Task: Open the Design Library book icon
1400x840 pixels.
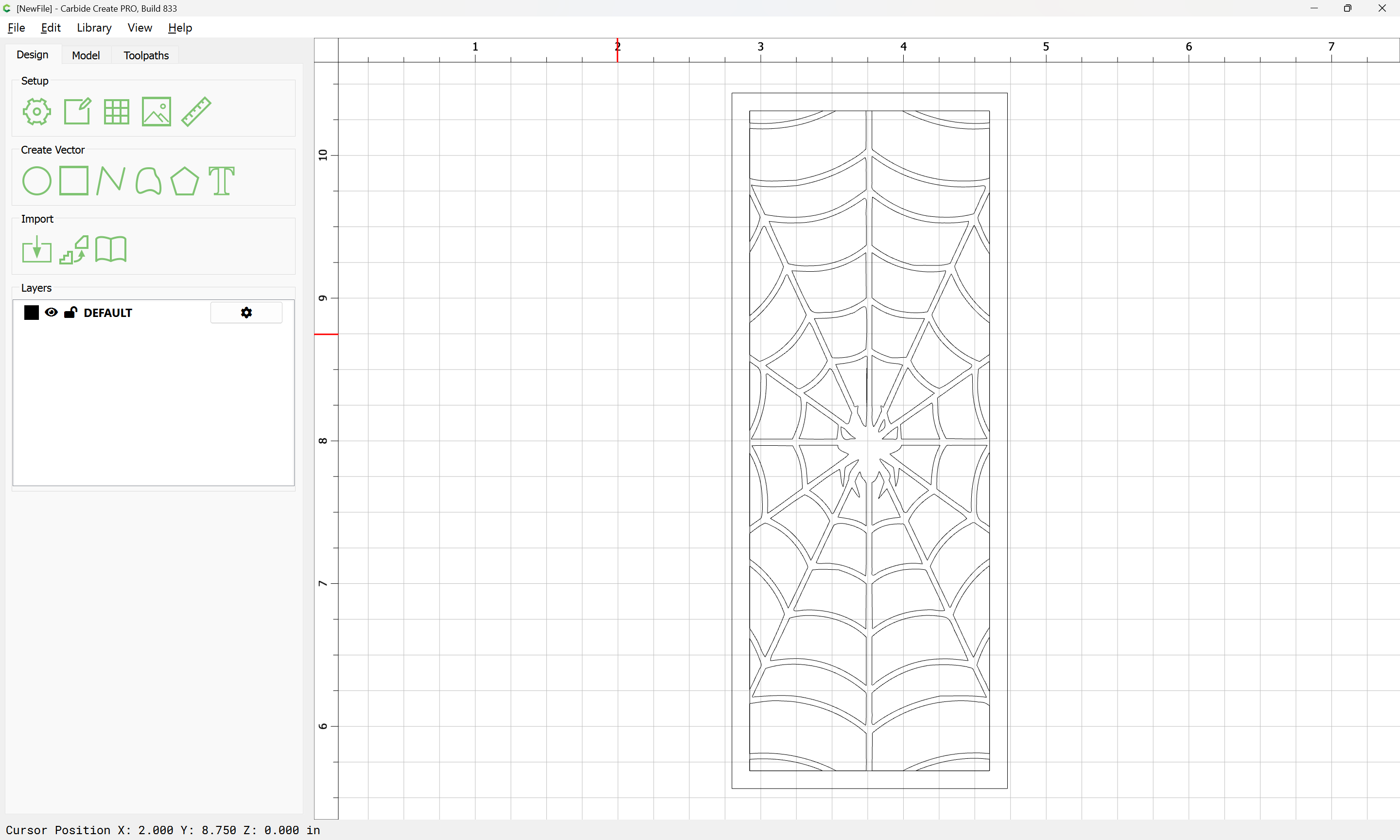Action: tap(111, 250)
